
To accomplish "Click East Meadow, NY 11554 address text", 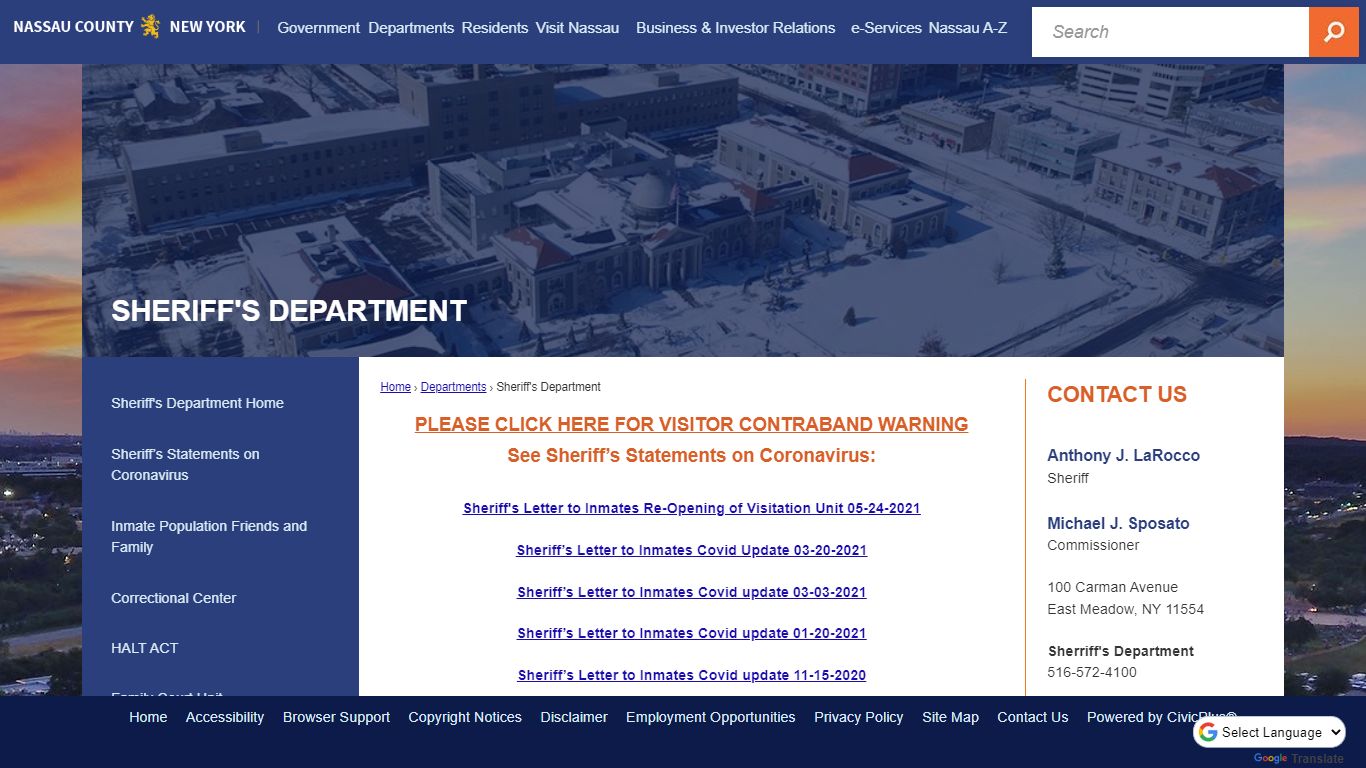I will tap(1125, 609).
